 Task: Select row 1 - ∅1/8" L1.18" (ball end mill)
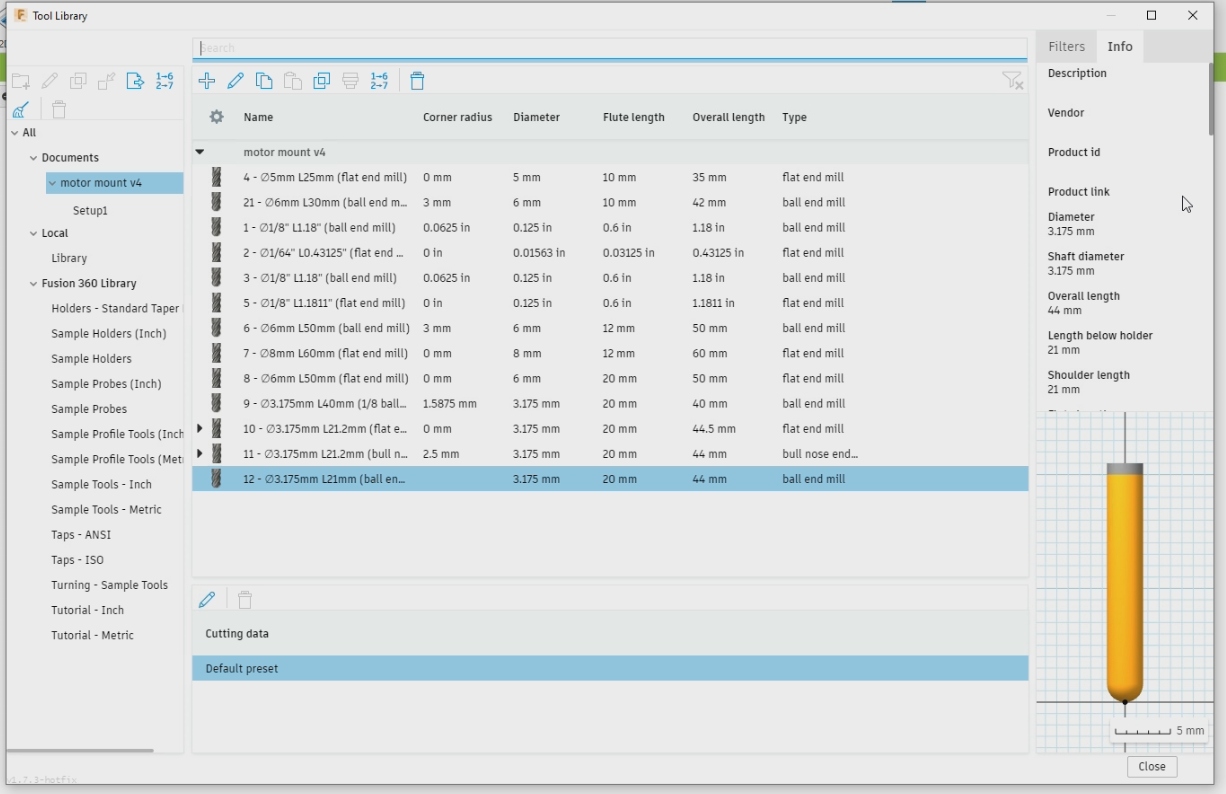610,227
